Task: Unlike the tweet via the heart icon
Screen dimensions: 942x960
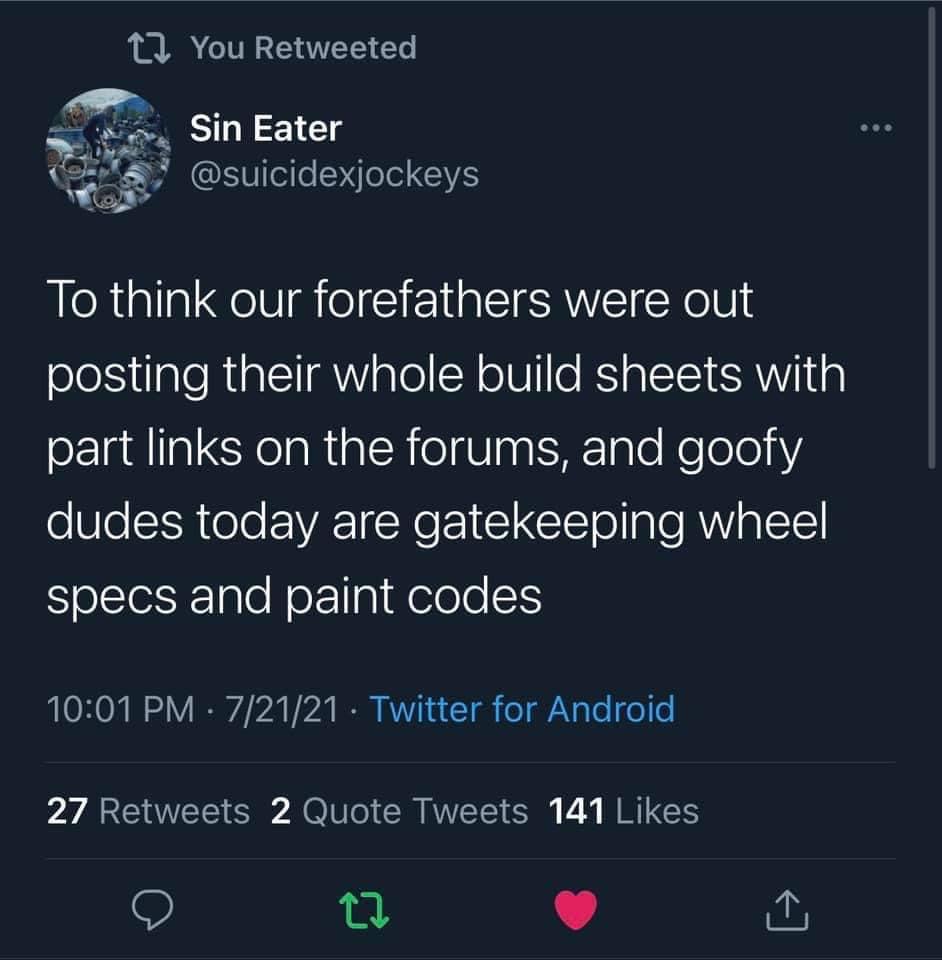Action: tap(576, 908)
